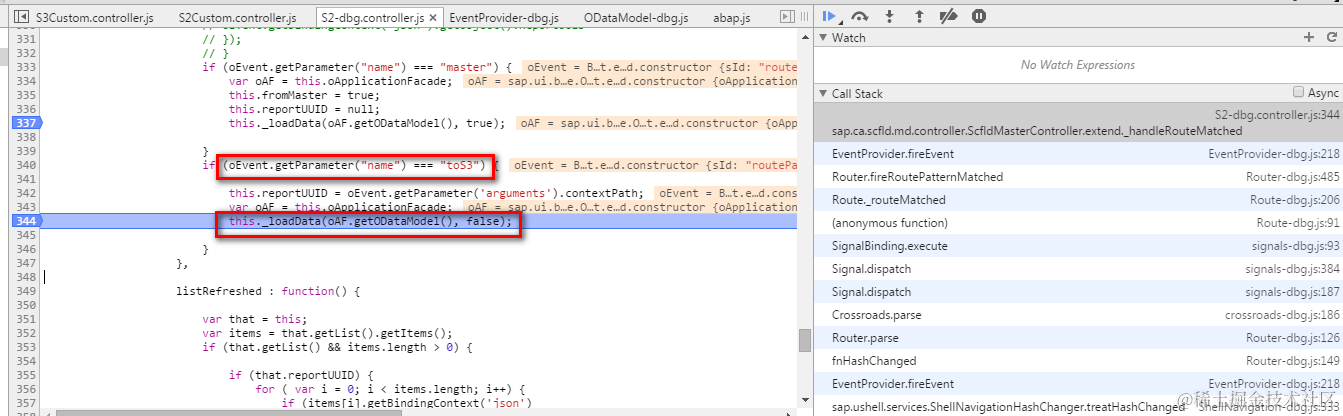This screenshot has height=416, width=1343.
Task: Select Router.parse stack frame
Action: tap(1078, 338)
